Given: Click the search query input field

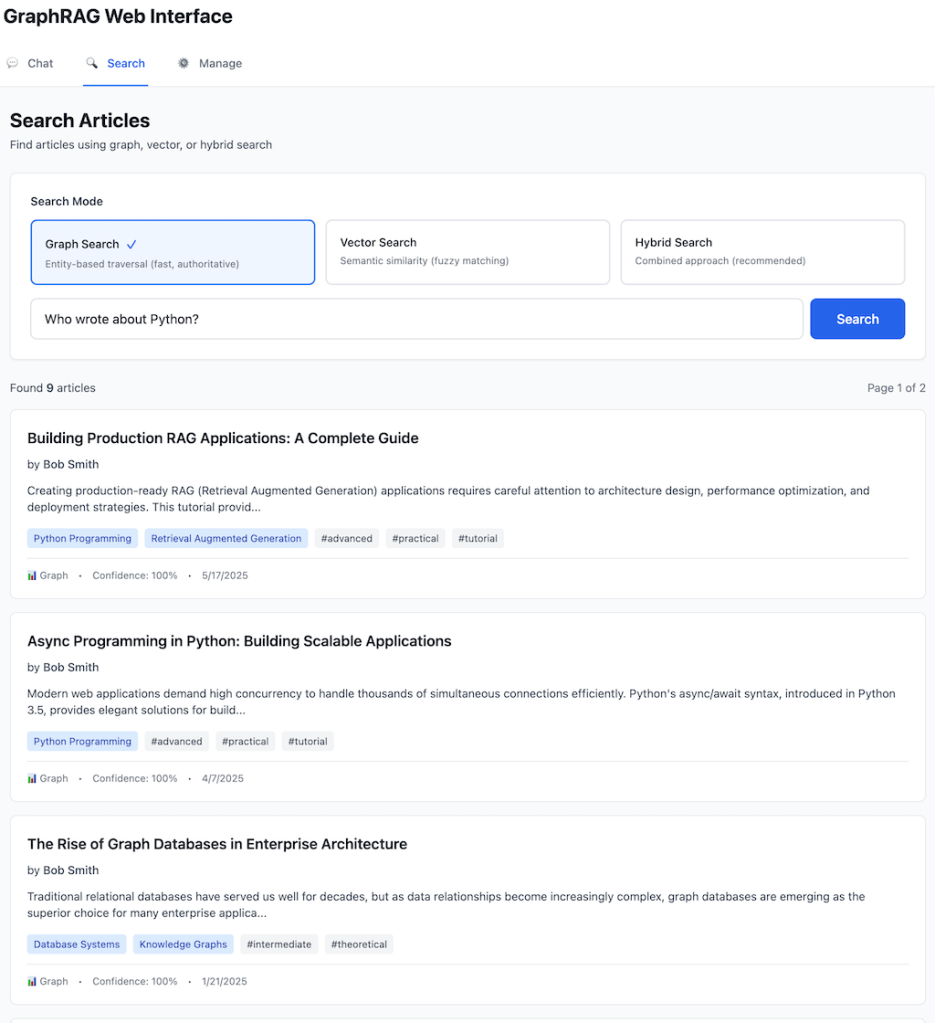Looking at the screenshot, I should coord(416,319).
